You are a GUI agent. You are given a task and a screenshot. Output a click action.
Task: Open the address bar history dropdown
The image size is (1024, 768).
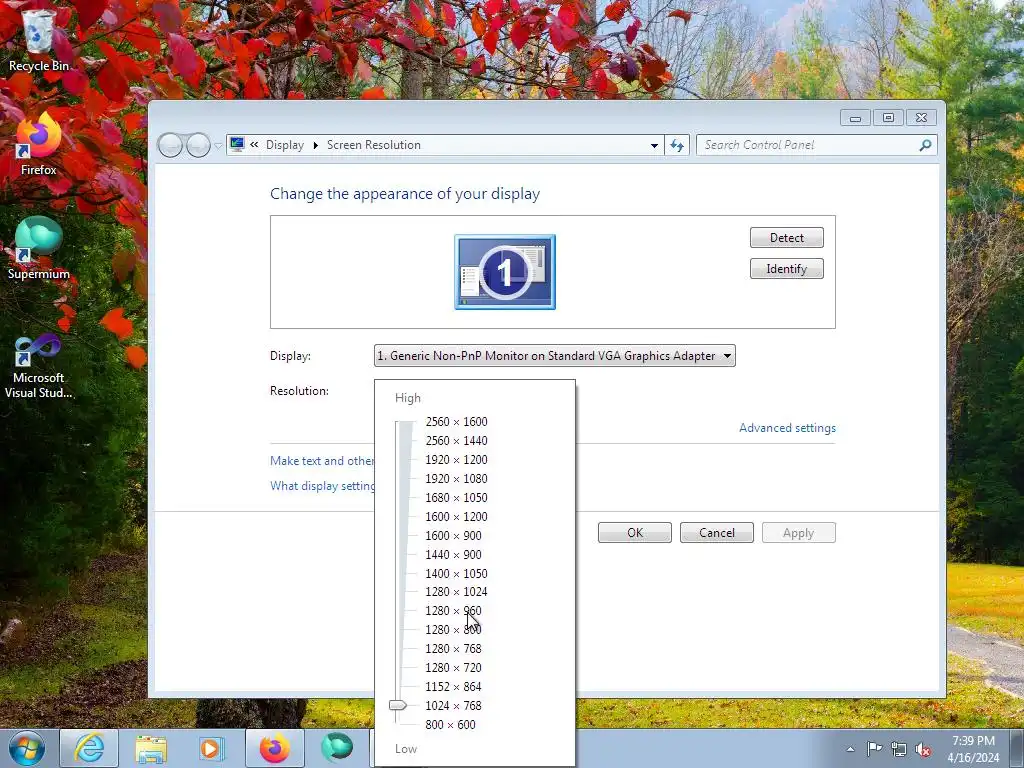tap(654, 146)
